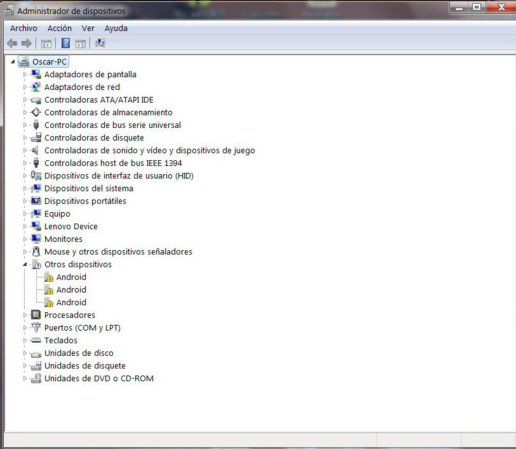Open the Ayuda menu
The width and height of the screenshot is (516, 449).
pyautogui.click(x=116, y=28)
